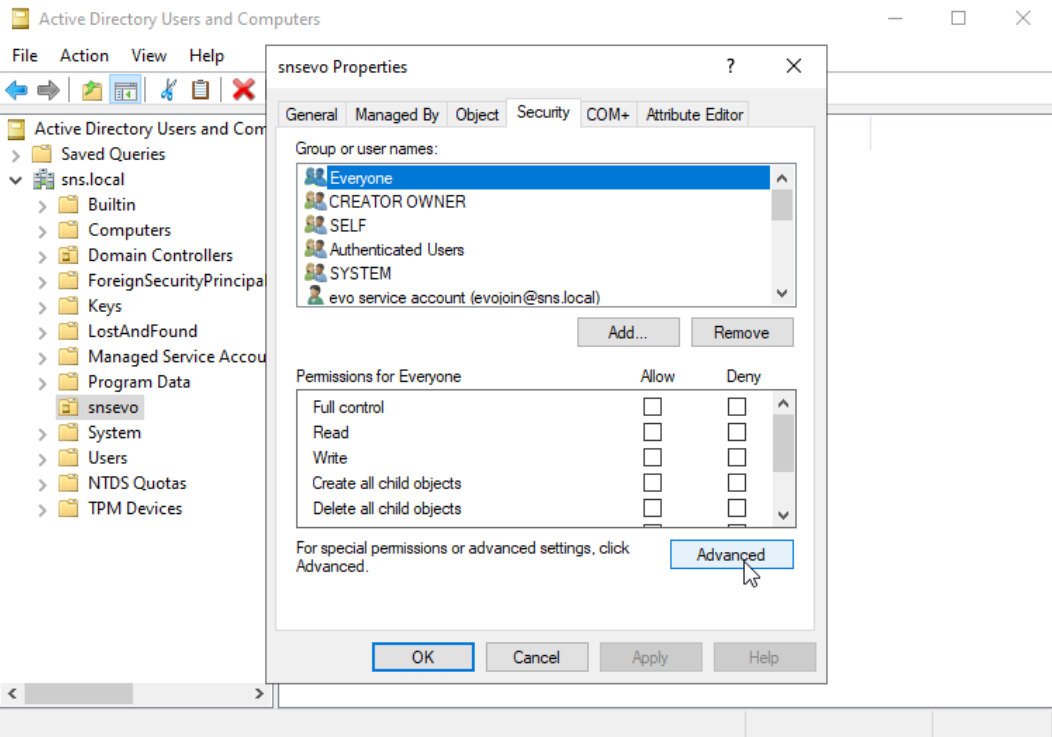Viewport: 1052px width, 737px height.
Task: Click the application icon in title bar
Action: (20, 19)
